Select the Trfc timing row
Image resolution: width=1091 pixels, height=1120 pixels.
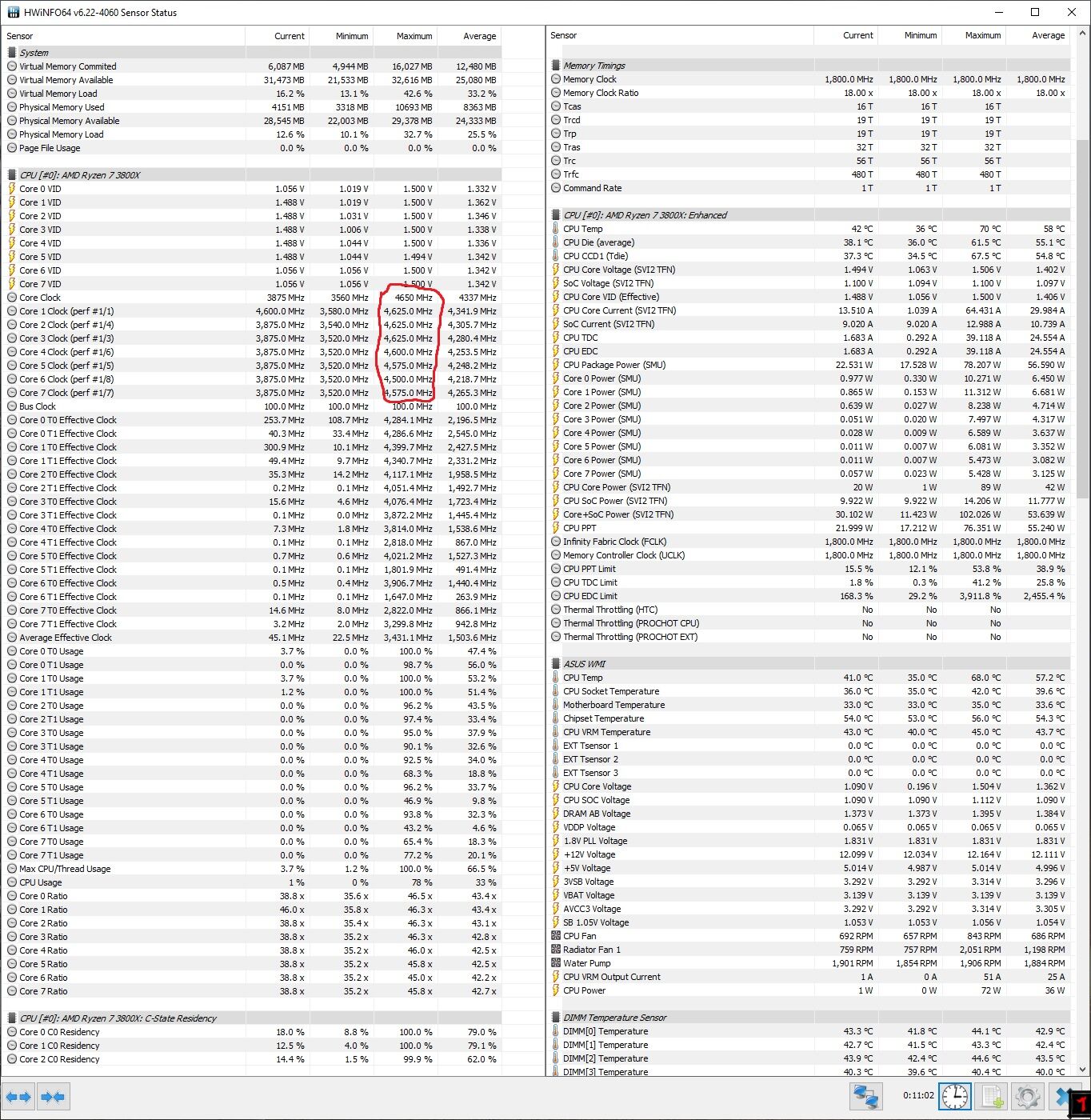coord(809,174)
